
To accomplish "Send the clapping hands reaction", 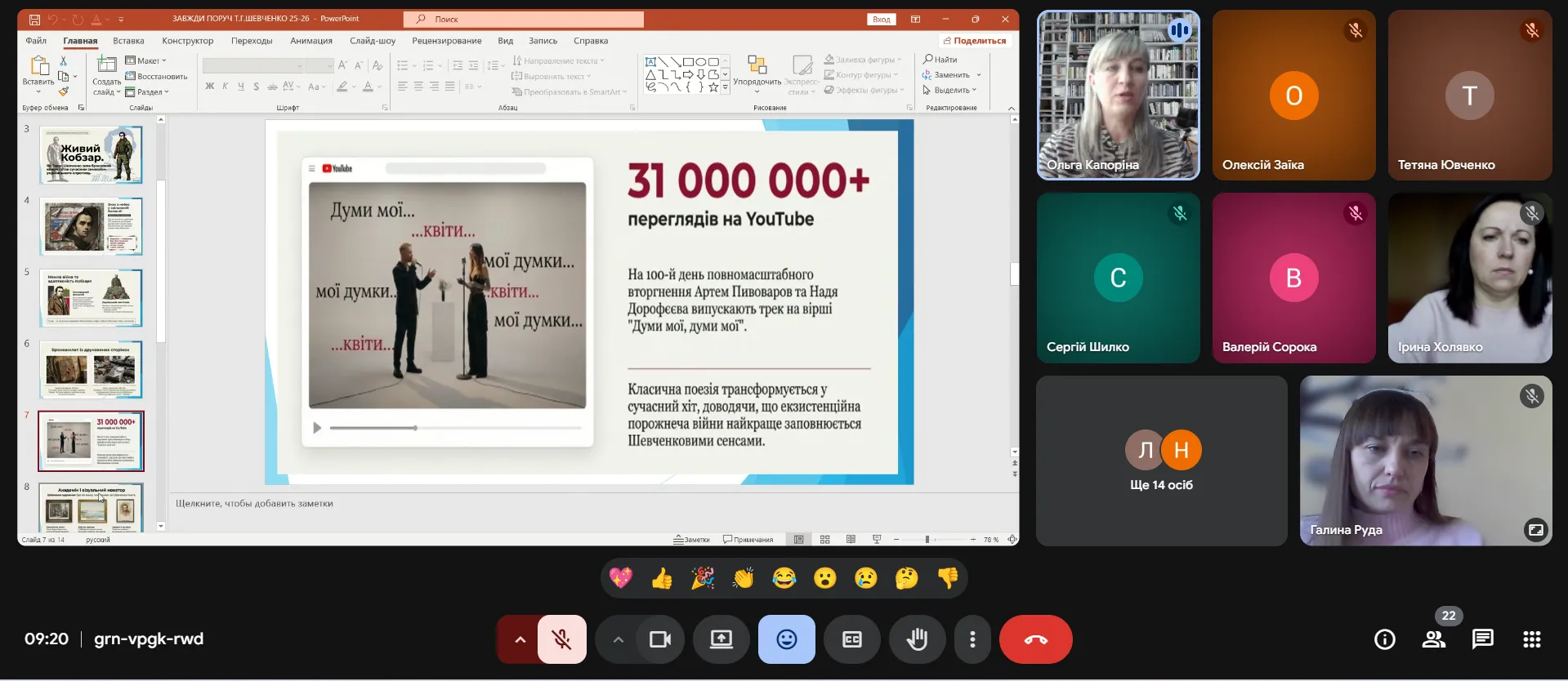I will (744, 579).
